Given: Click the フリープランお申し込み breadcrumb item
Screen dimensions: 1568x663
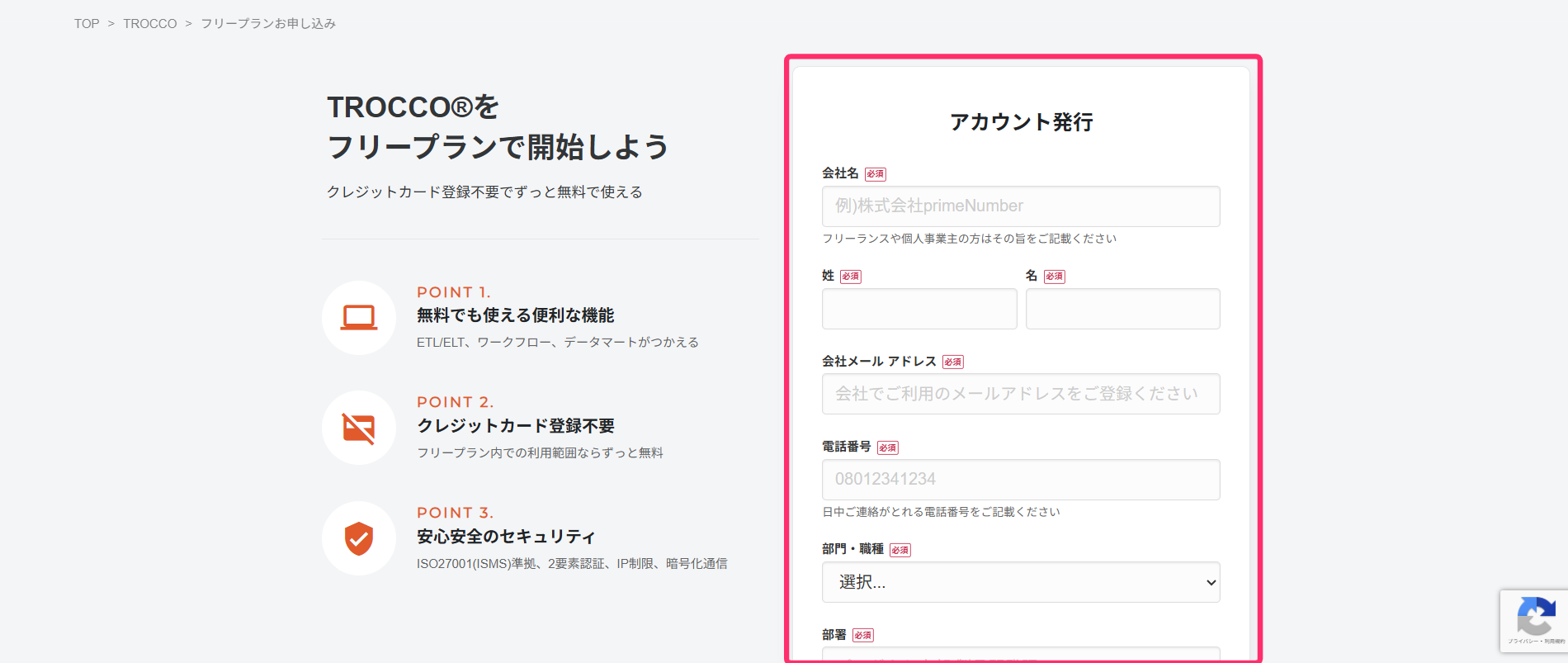Looking at the screenshot, I should 268,24.
